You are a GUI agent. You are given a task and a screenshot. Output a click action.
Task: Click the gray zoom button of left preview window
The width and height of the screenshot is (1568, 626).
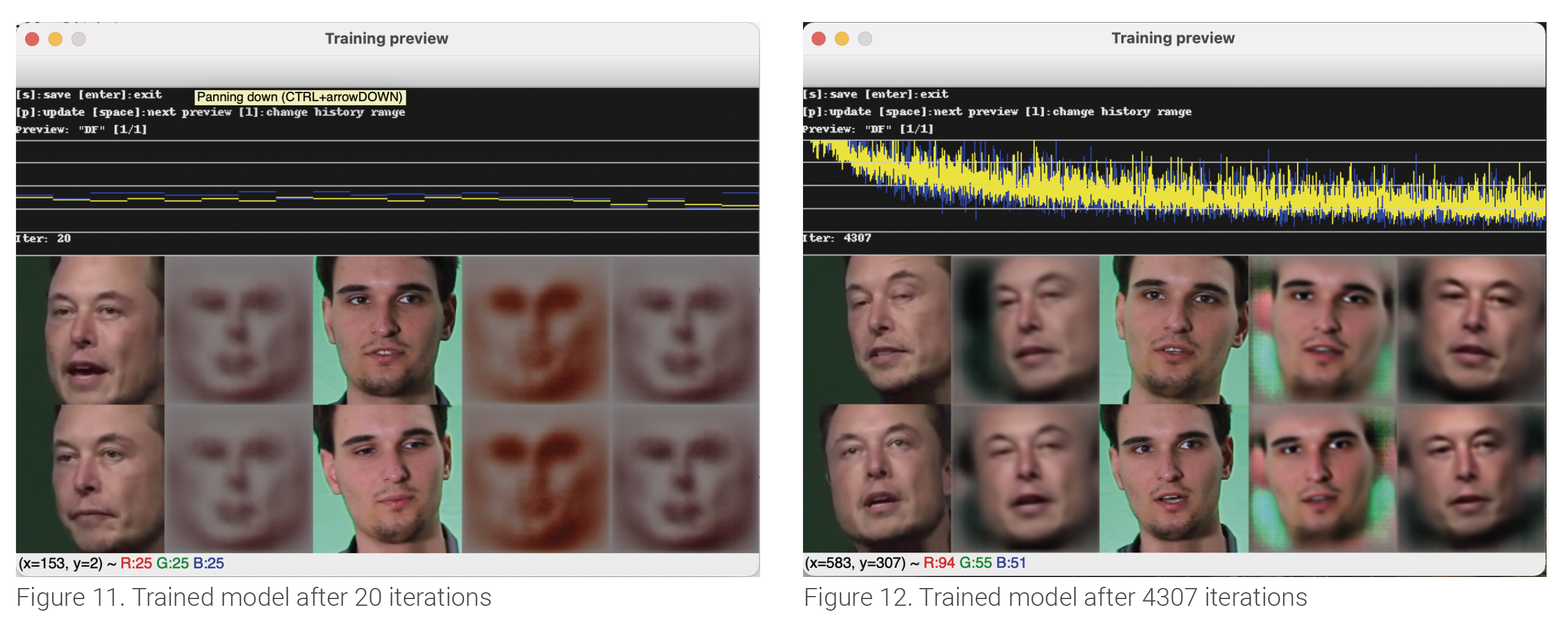[78, 39]
